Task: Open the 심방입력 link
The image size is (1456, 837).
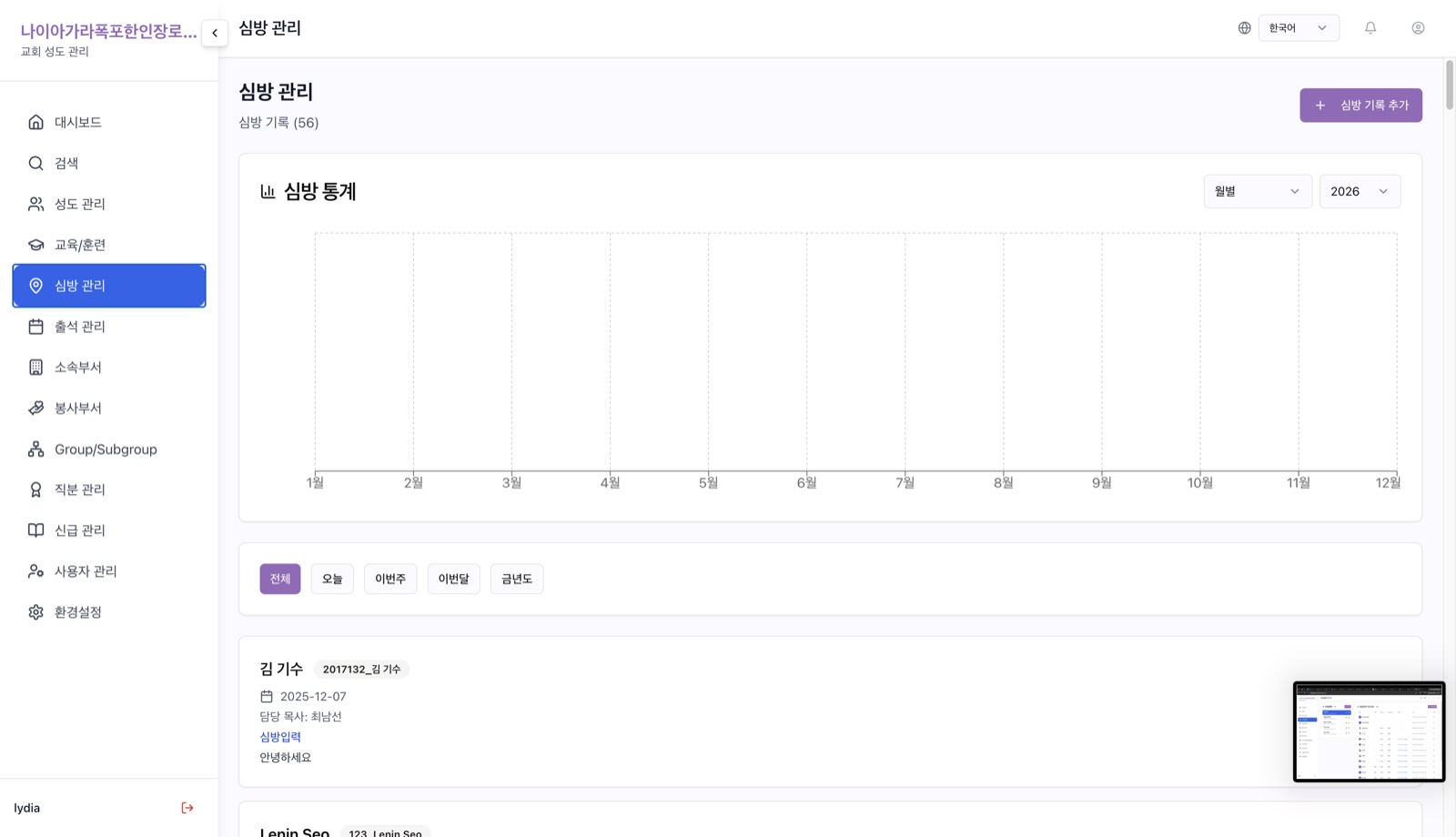Action: pyautogui.click(x=280, y=737)
